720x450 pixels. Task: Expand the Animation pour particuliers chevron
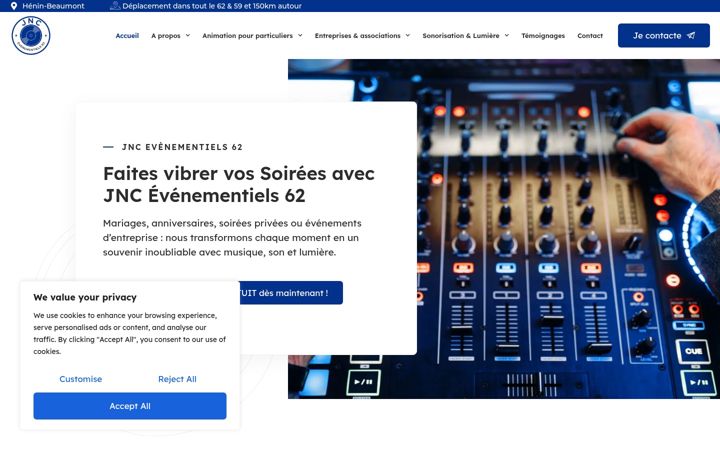point(300,35)
